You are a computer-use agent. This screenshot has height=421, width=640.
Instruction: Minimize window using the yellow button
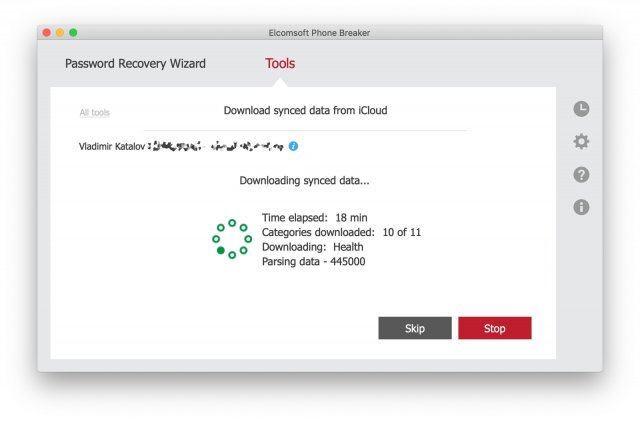pos(60,33)
